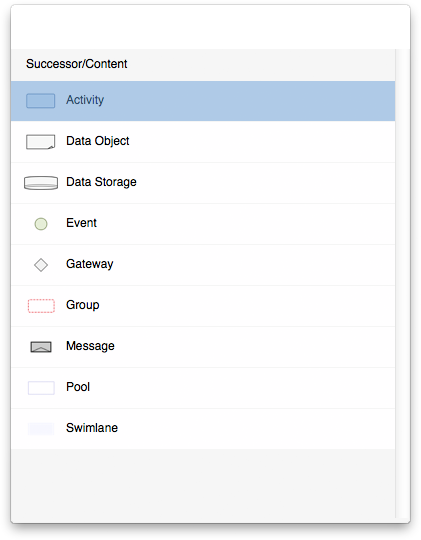The width and height of the screenshot is (421, 540).
Task: Choose the Data Object label
Action: [x=97, y=141]
